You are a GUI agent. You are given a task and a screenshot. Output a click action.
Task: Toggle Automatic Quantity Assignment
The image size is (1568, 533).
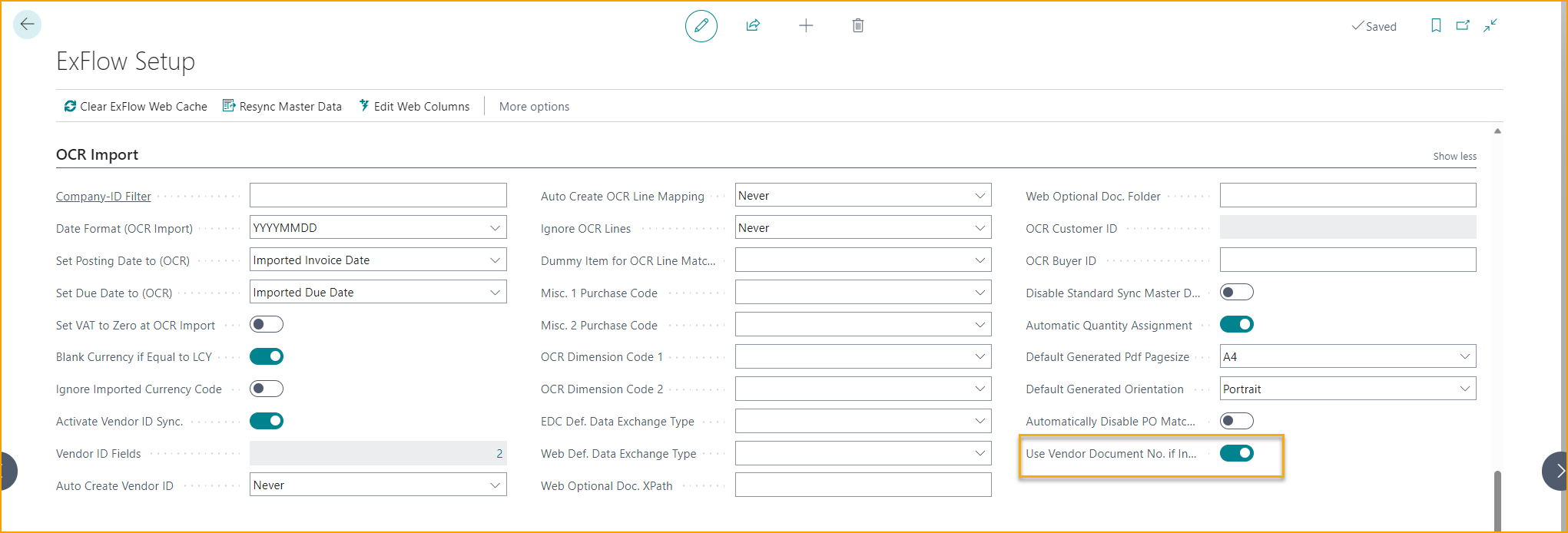(x=1237, y=324)
